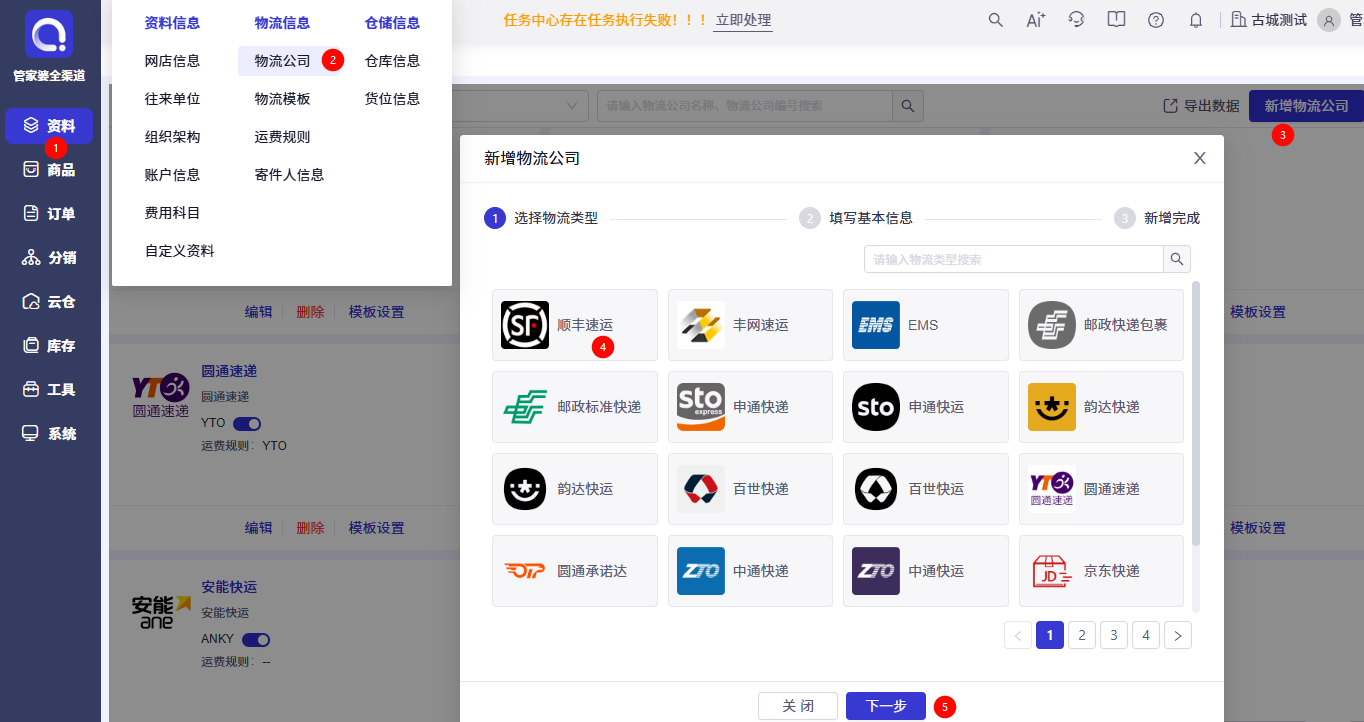Choose 丰网速运 logistics type
The width and height of the screenshot is (1364, 722).
click(x=750, y=325)
